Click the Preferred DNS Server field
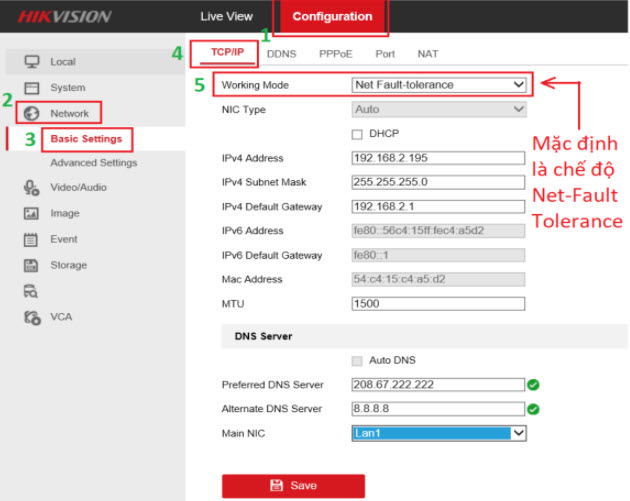 pyautogui.click(x=438, y=384)
